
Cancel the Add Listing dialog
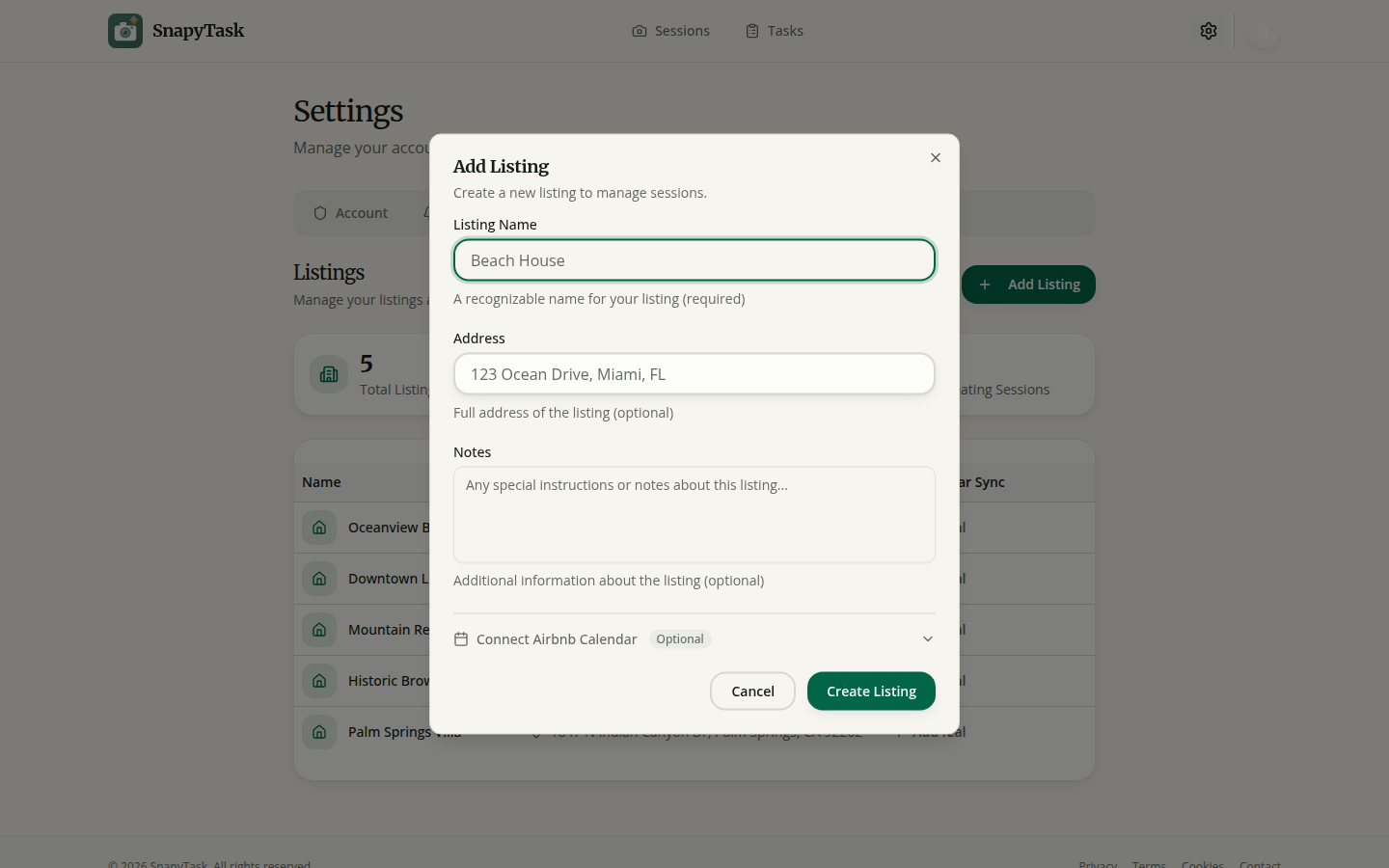click(x=752, y=691)
